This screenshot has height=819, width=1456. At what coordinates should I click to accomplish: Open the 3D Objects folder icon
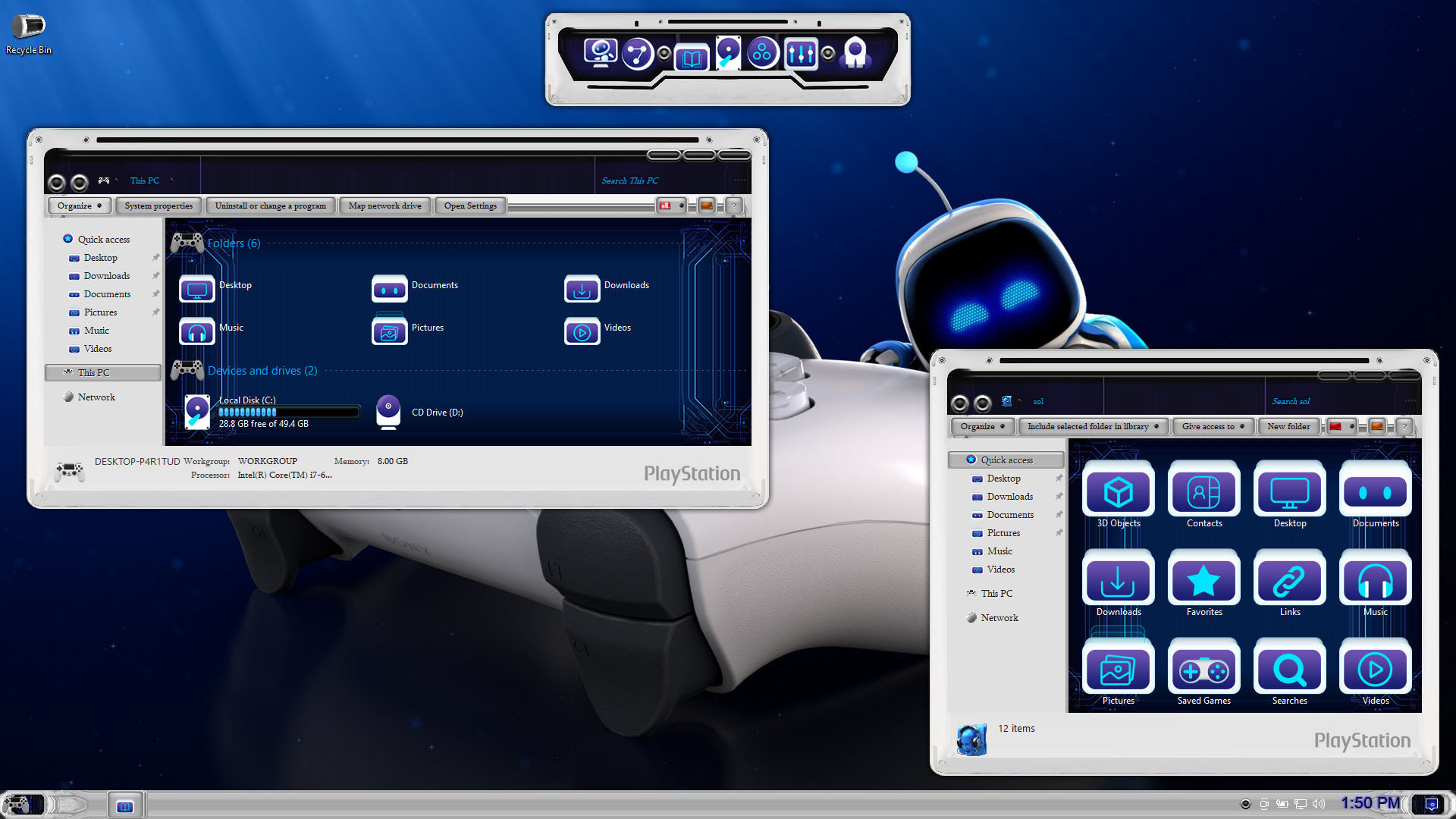tap(1118, 491)
